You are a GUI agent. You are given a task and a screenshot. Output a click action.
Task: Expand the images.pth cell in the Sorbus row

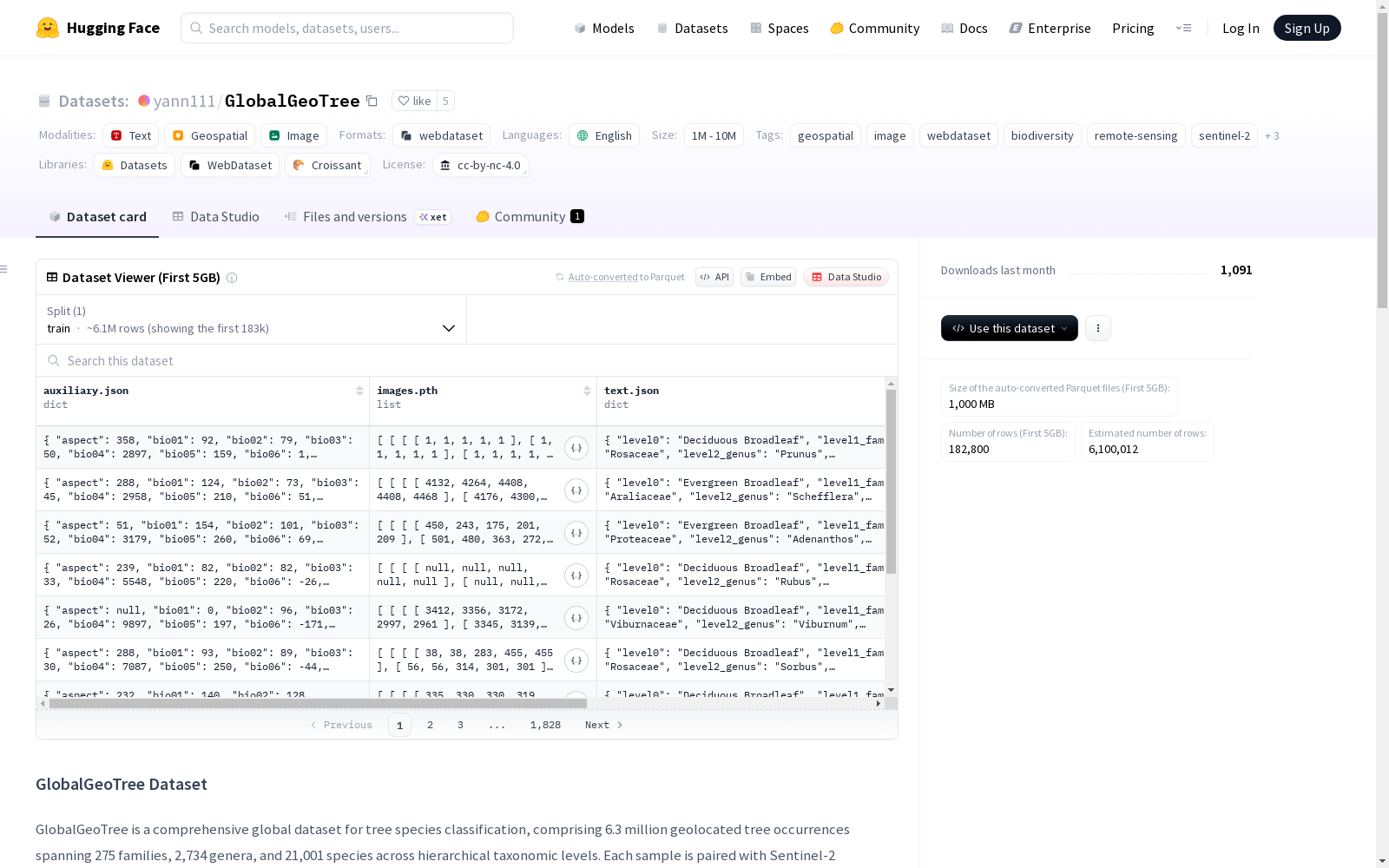[x=576, y=661]
